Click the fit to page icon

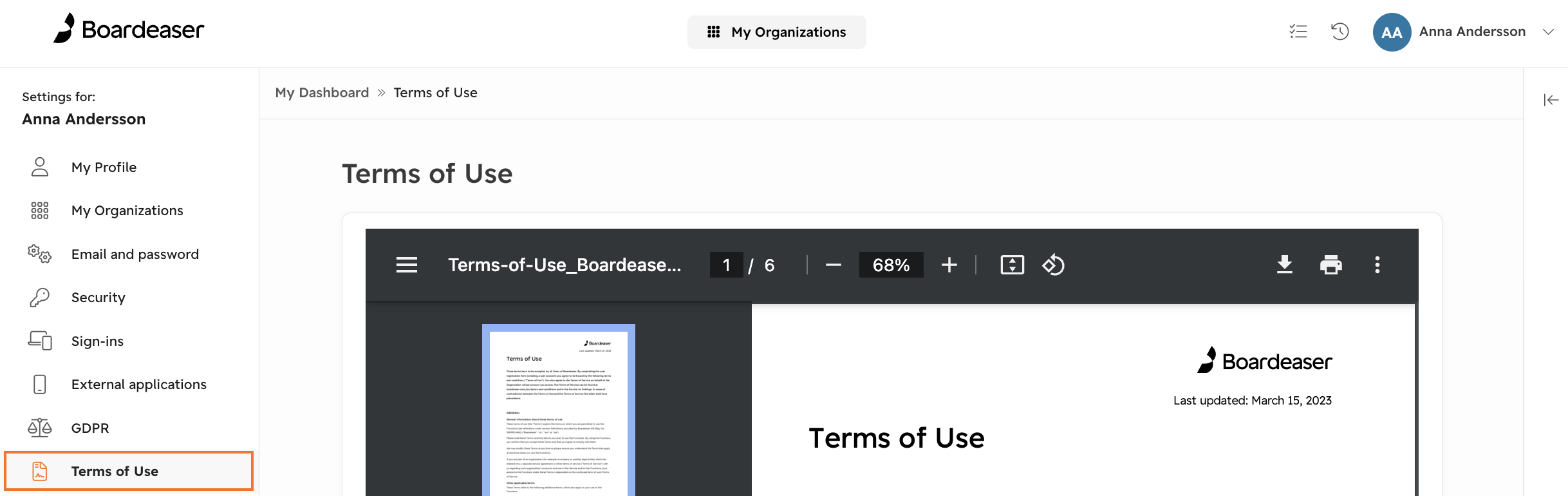pos(1013,265)
